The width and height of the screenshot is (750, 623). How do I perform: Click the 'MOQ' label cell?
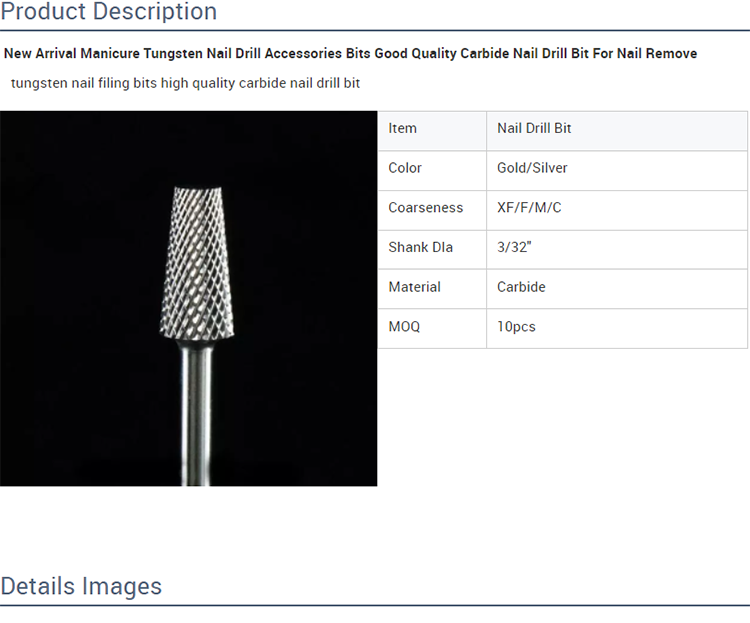(x=404, y=327)
